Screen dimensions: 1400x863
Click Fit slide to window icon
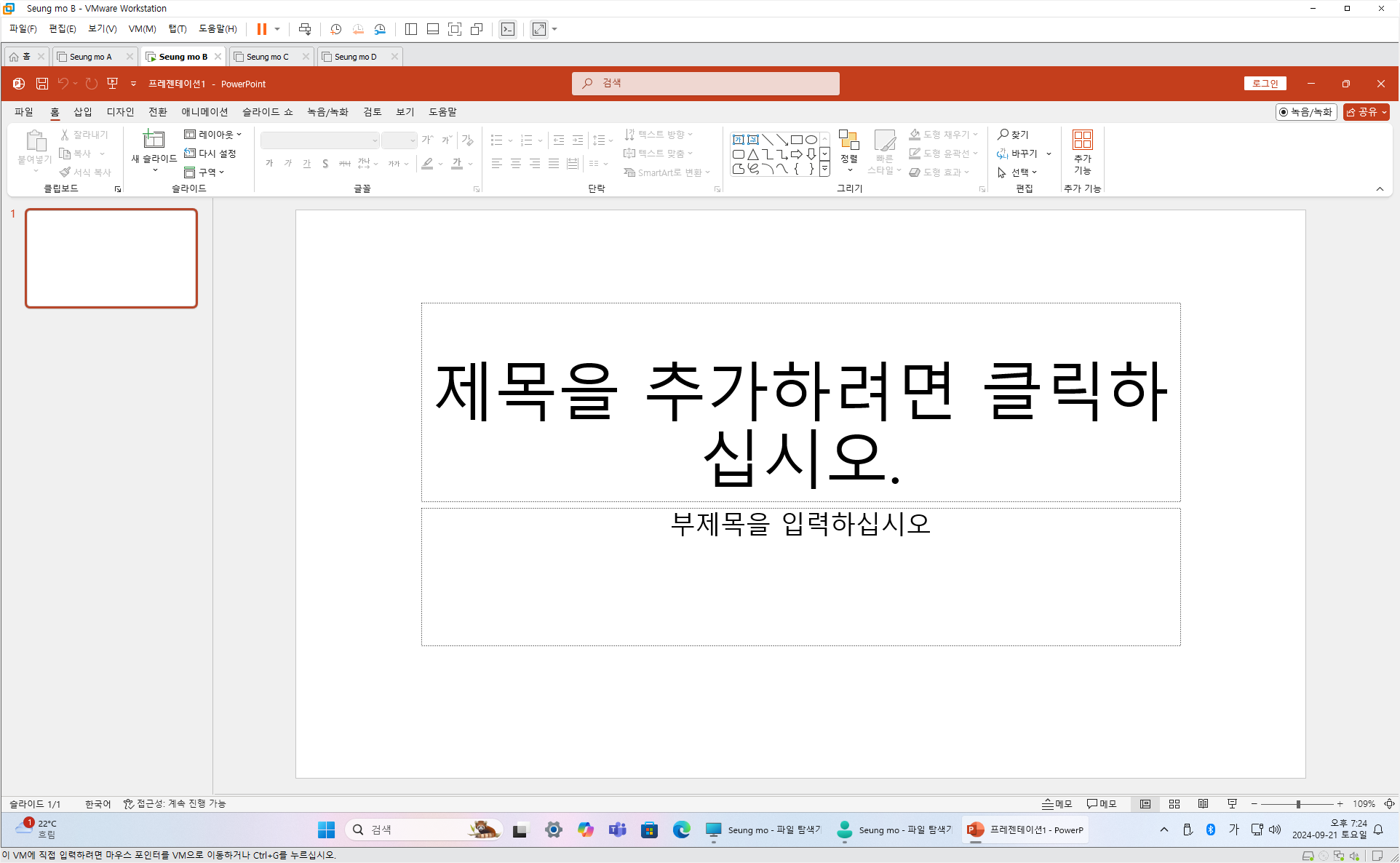pos(1389,804)
